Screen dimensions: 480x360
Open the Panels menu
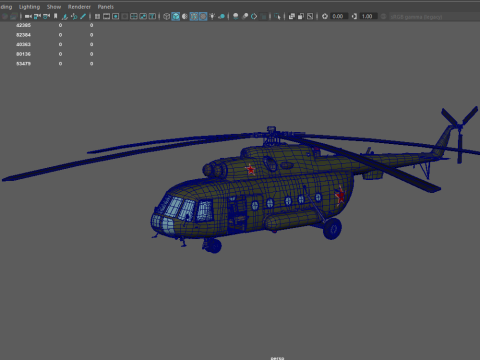(106, 7)
